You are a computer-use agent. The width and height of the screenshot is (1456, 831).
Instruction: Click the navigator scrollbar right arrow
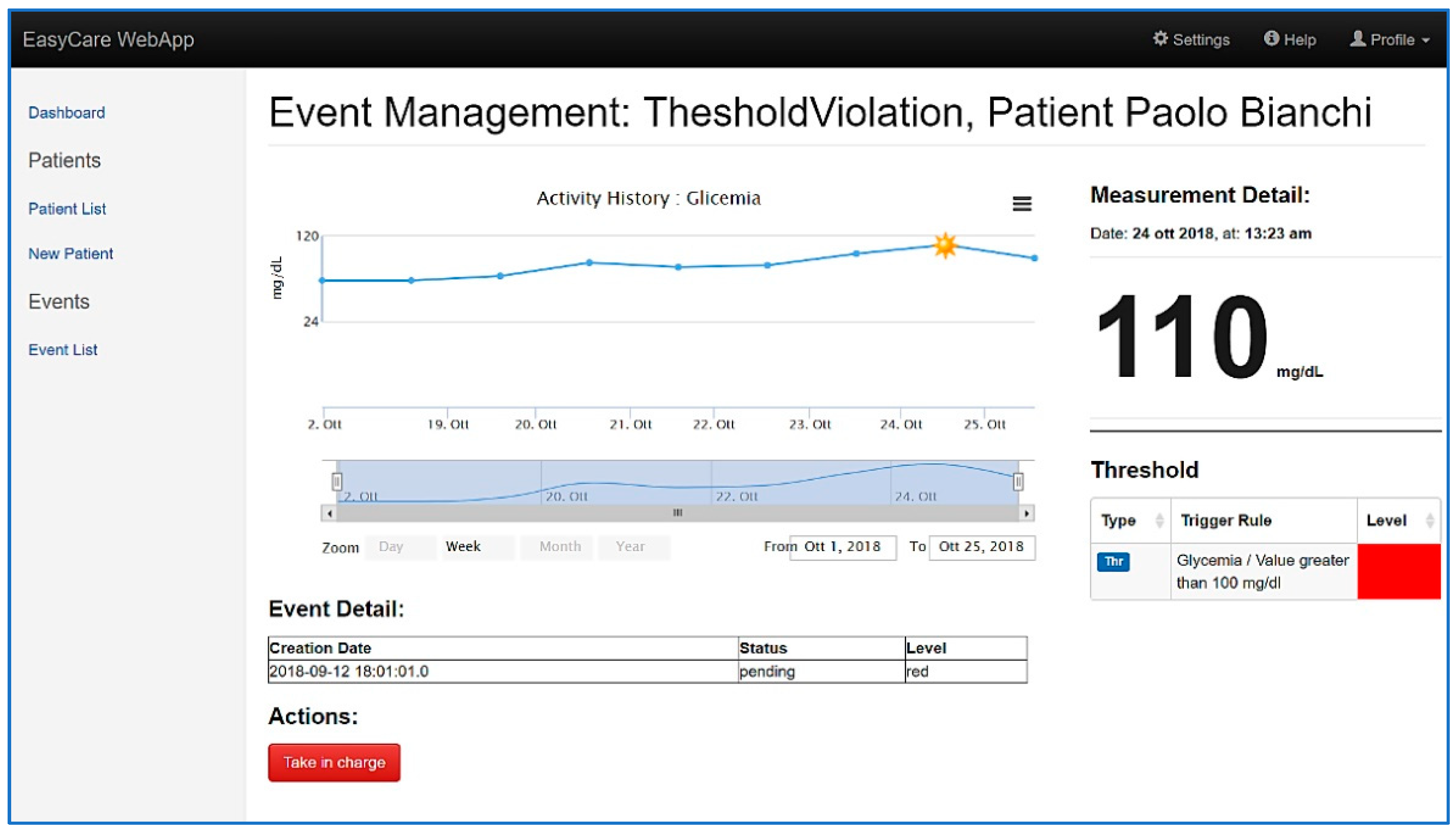click(1026, 513)
